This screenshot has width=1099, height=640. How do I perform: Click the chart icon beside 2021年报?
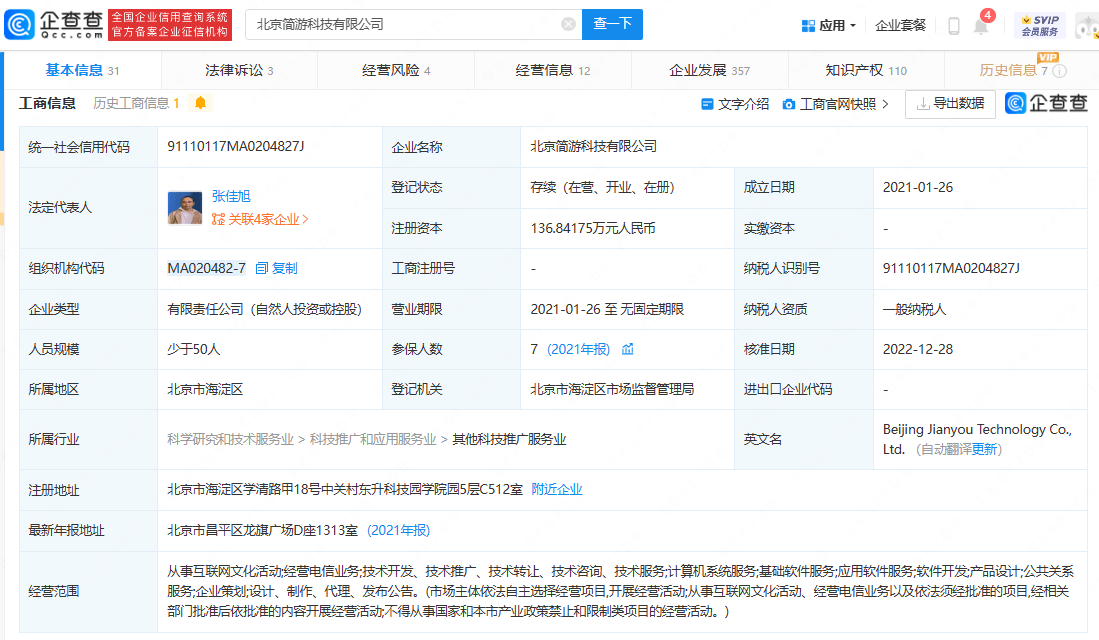627,349
